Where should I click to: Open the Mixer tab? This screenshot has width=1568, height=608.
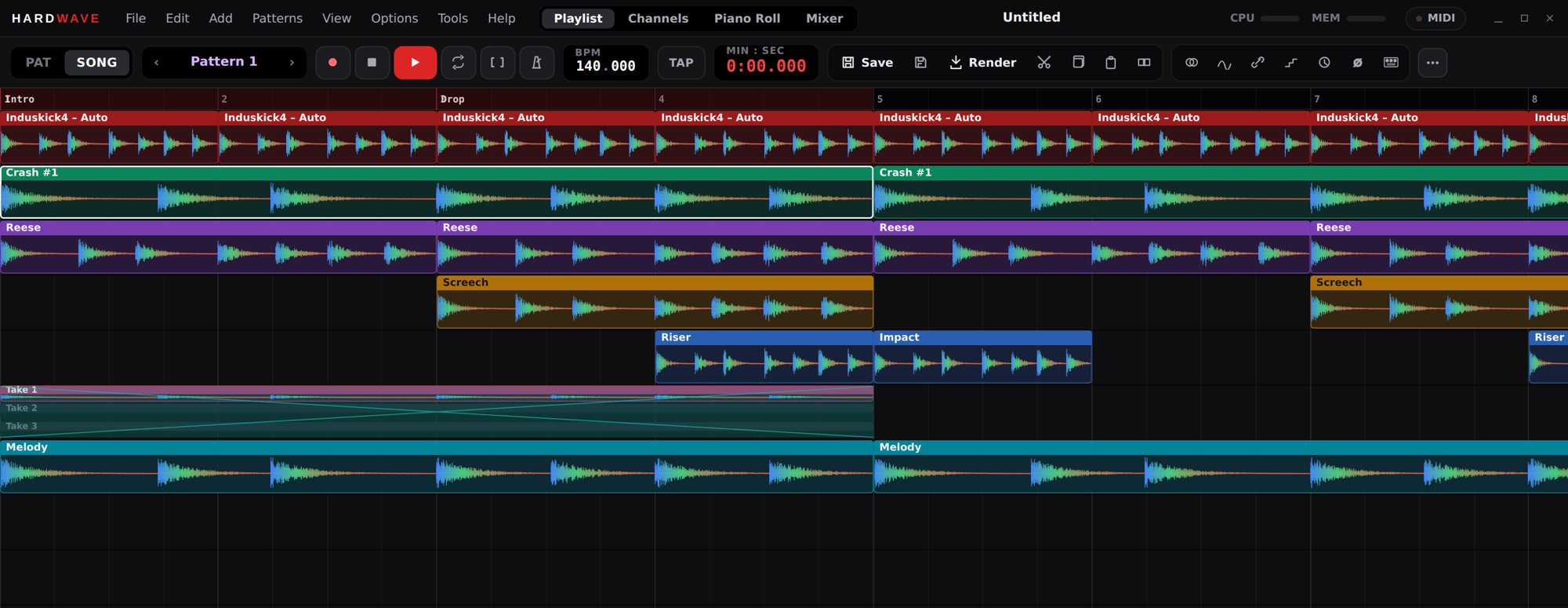pyautogui.click(x=825, y=18)
